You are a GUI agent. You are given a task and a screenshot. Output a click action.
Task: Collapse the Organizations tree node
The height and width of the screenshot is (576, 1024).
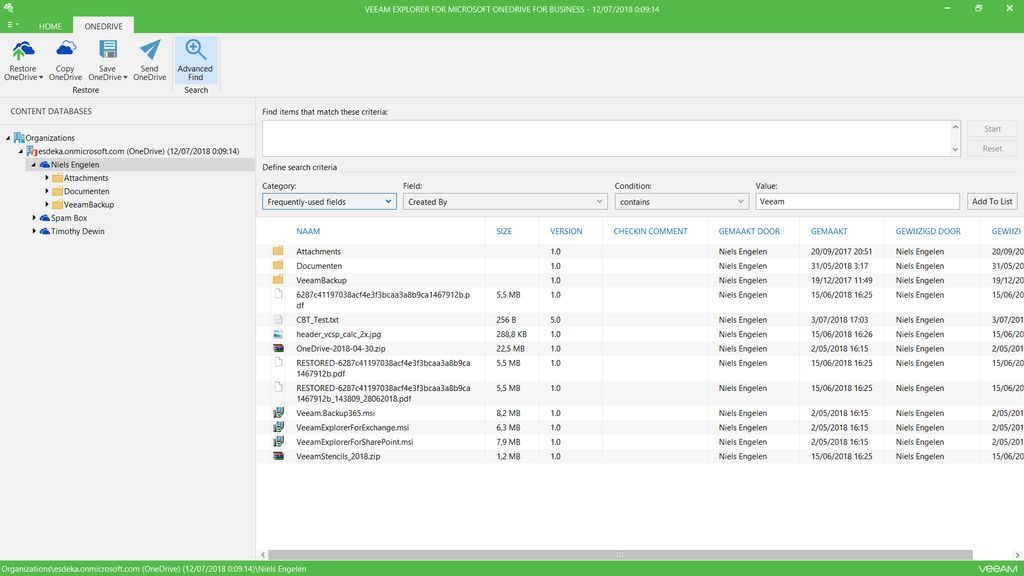point(8,138)
